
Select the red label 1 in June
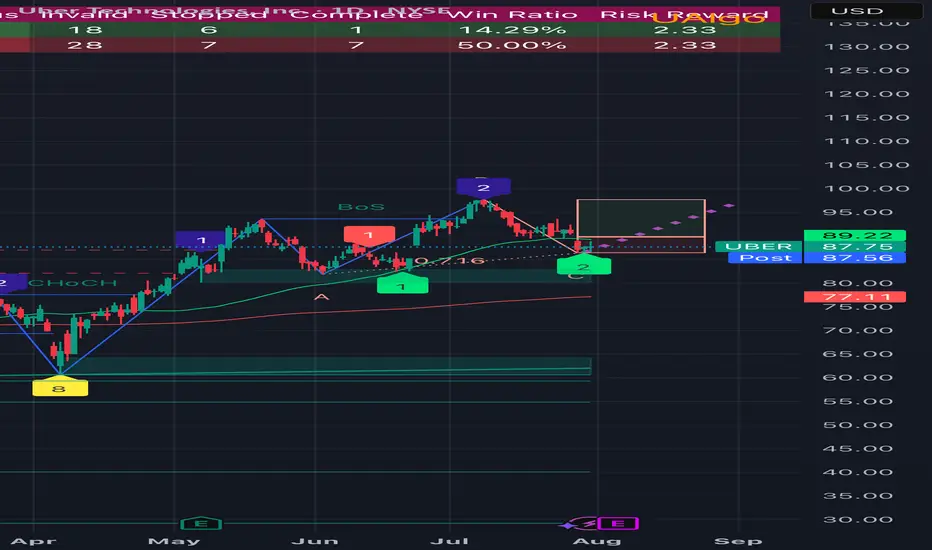[x=369, y=235]
